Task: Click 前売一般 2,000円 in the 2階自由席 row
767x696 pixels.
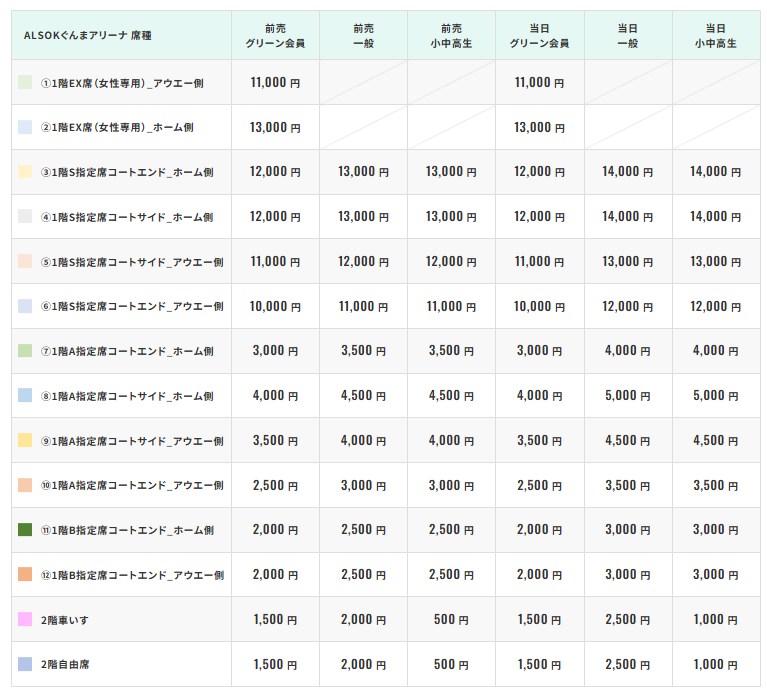Action: click(363, 665)
